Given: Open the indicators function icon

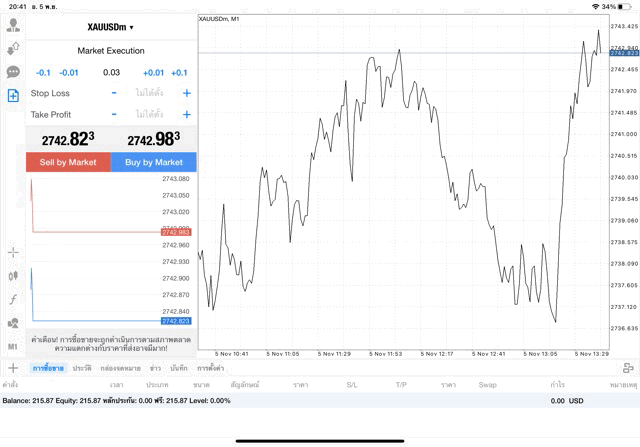Looking at the screenshot, I should pyautogui.click(x=13, y=299).
